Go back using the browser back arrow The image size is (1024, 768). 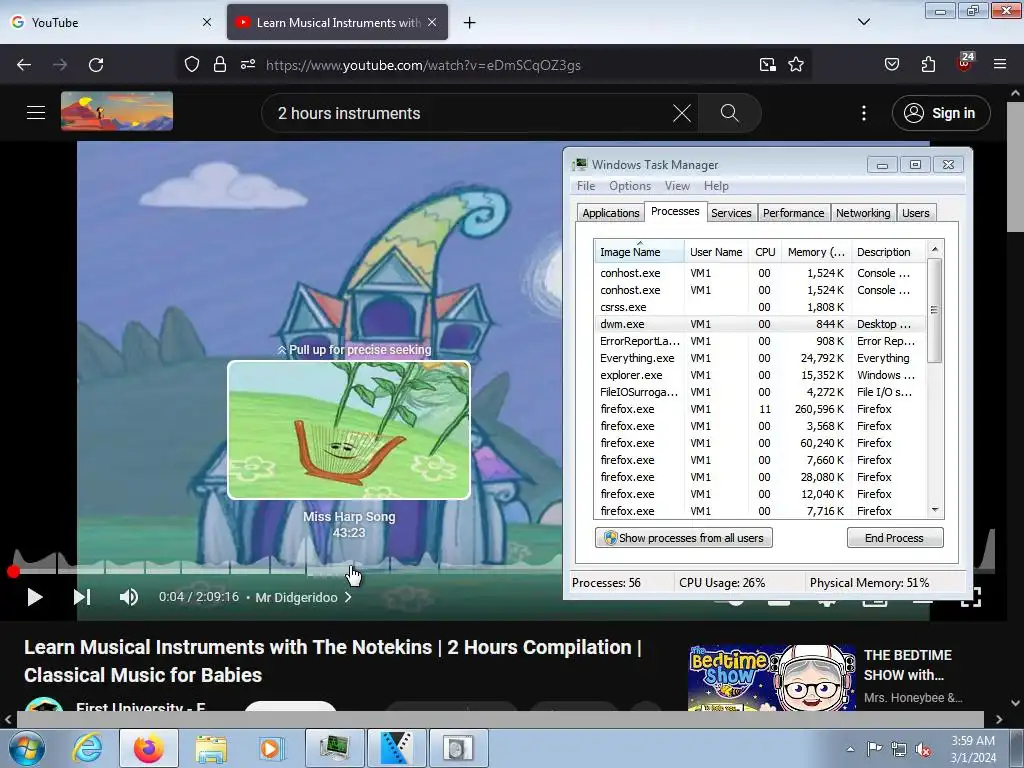click(x=24, y=65)
